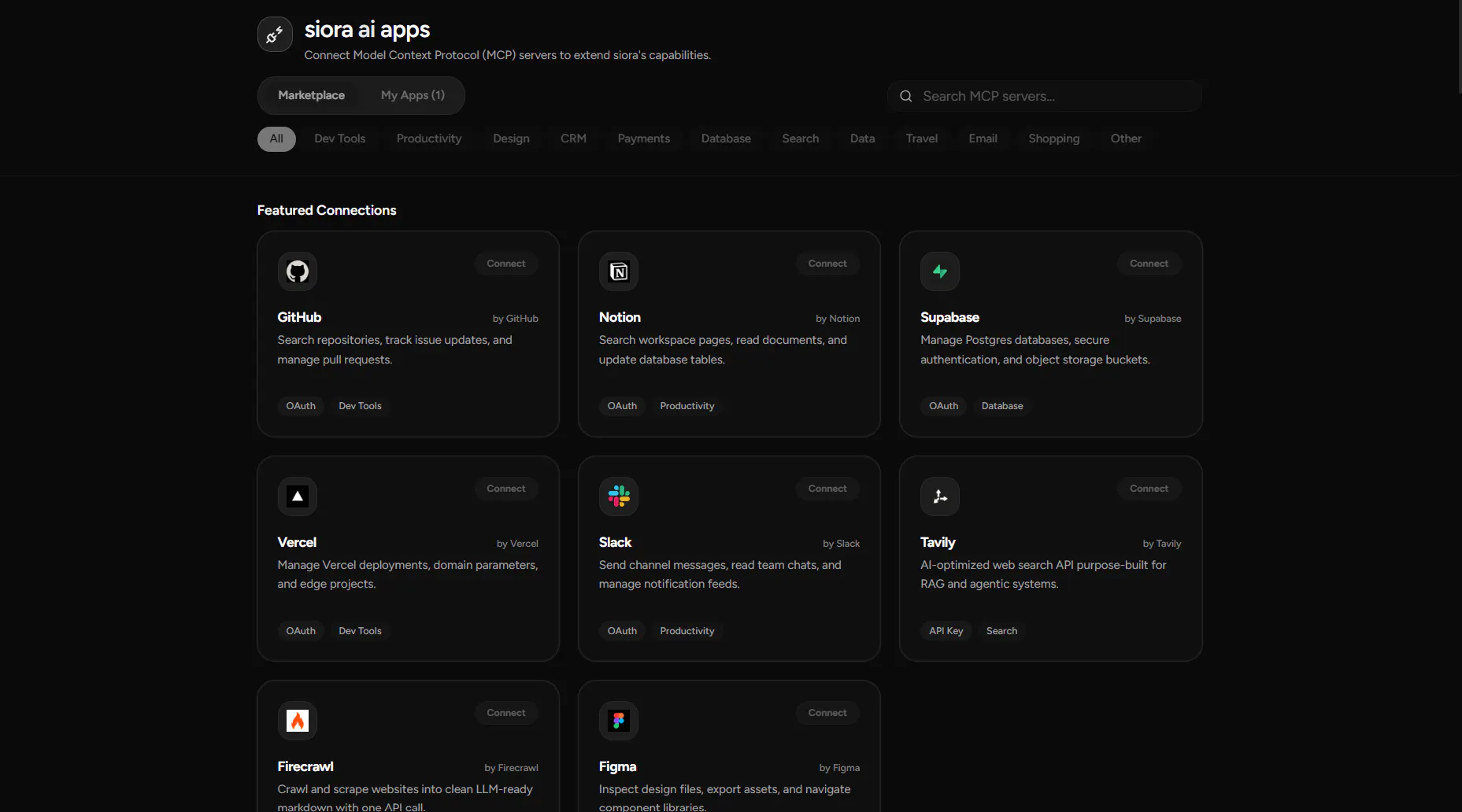Click the Supabase card title

[x=949, y=317]
